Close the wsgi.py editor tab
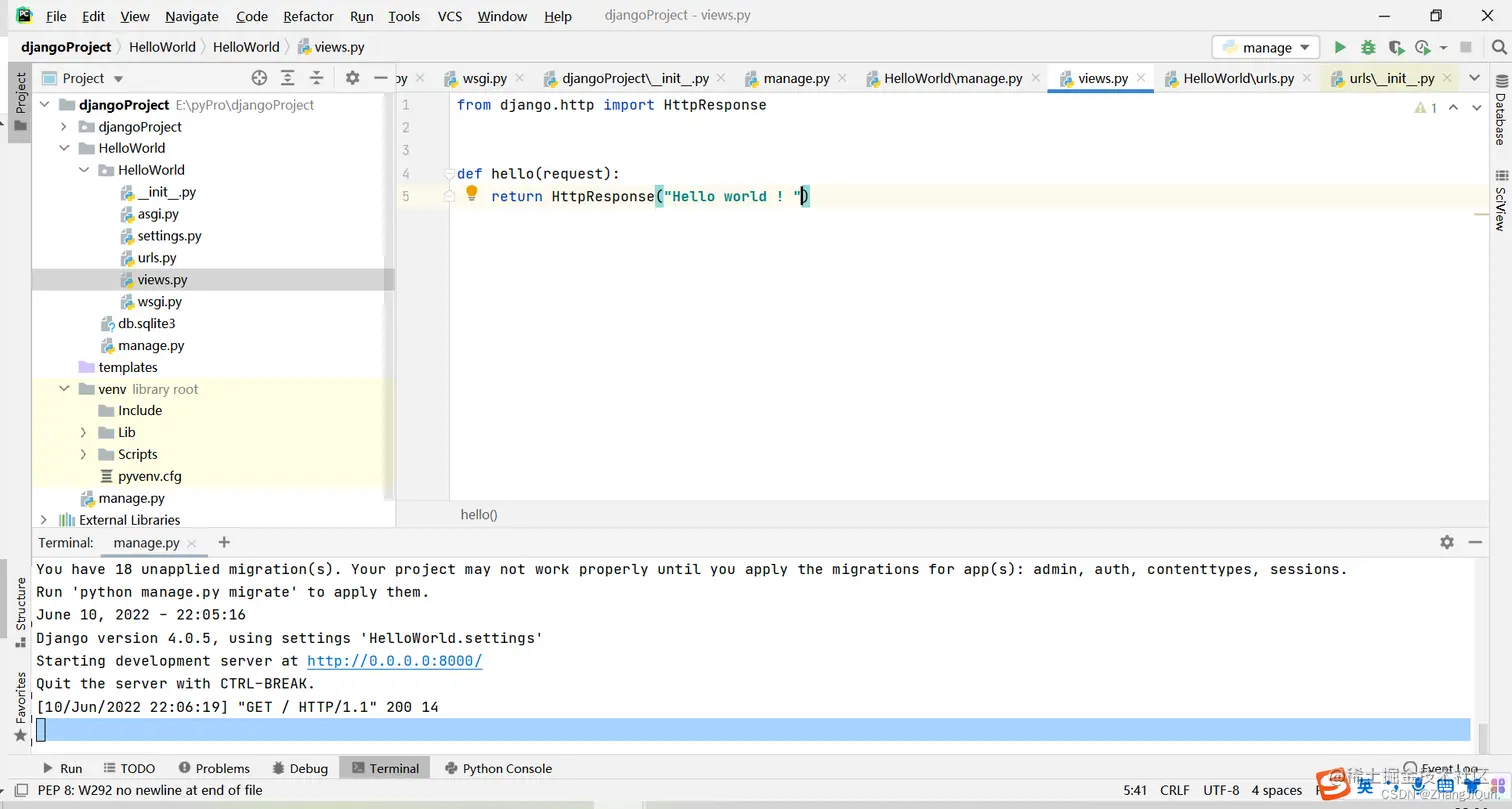This screenshot has height=809, width=1512. (519, 78)
